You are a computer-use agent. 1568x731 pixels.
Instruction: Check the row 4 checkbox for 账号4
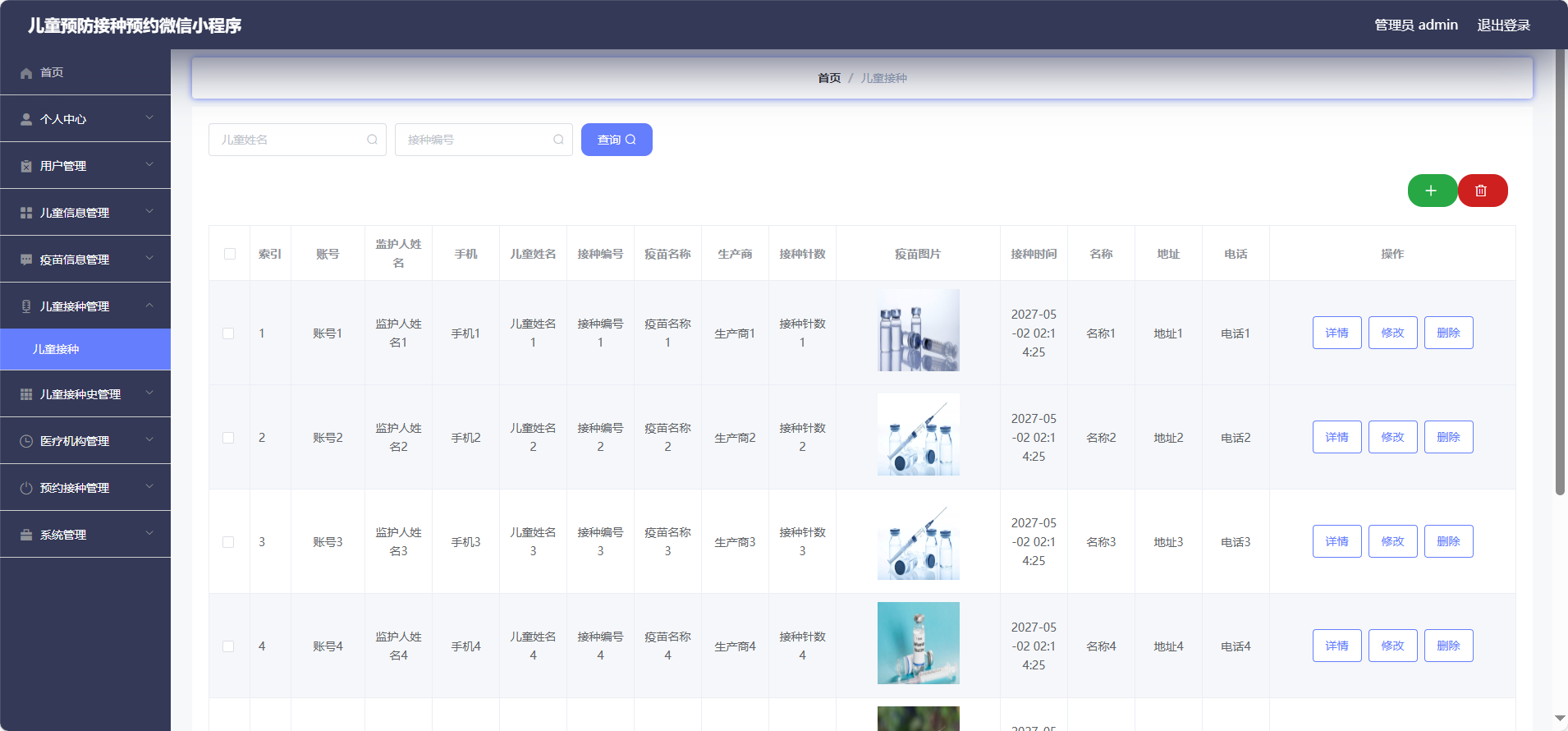[x=228, y=646]
